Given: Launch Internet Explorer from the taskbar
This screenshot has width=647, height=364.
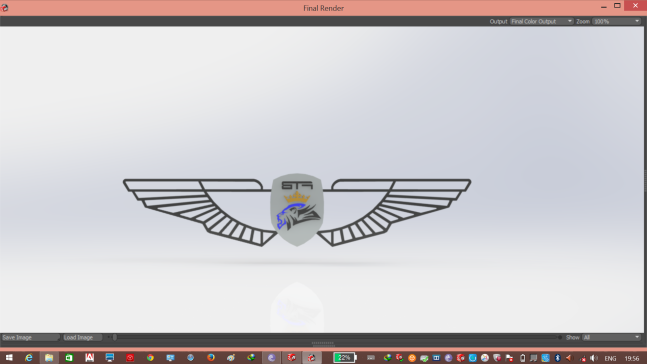Looking at the screenshot, I should (28, 358).
